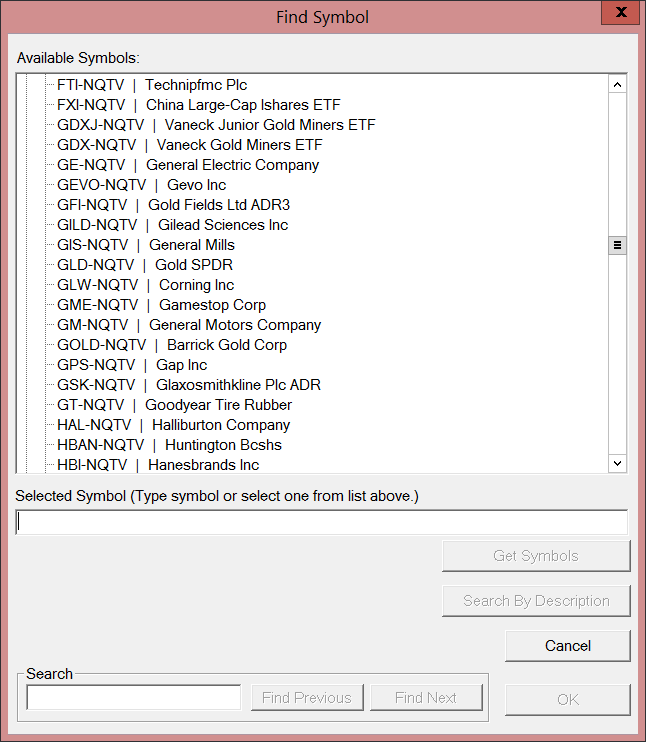Viewport: 646px width, 742px height.
Task: Choose GDXJ-NQTV Vaneck Junior Gold Miners ETF
Action: click(x=216, y=125)
